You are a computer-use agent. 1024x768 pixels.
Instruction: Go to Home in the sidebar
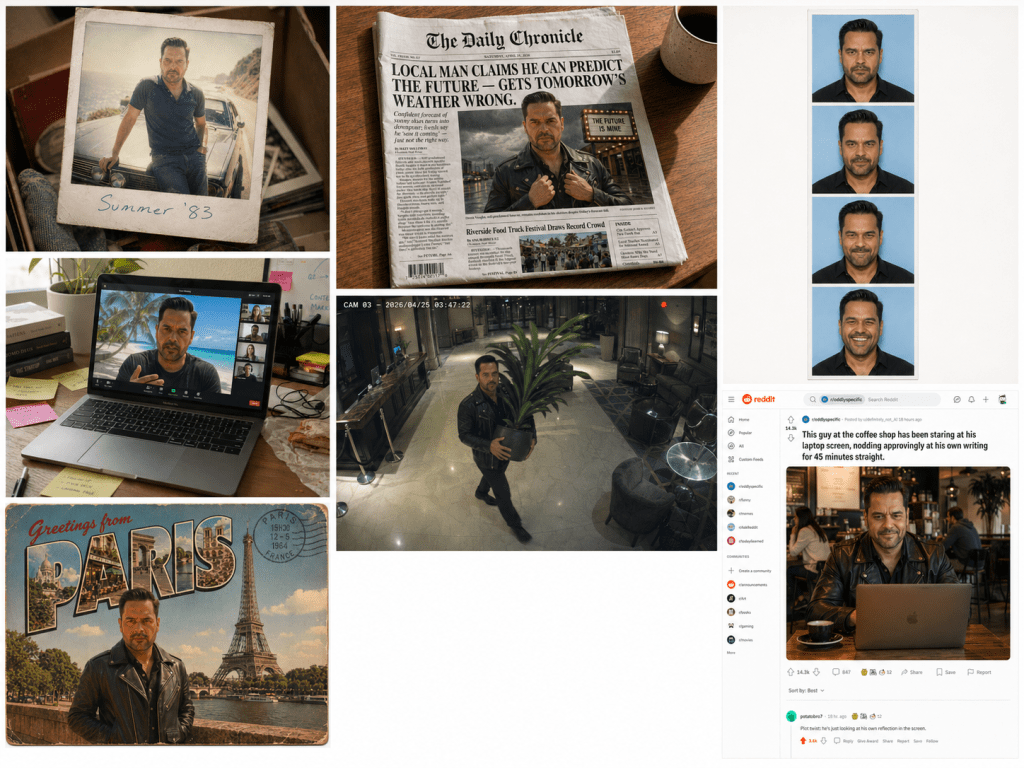click(742, 419)
